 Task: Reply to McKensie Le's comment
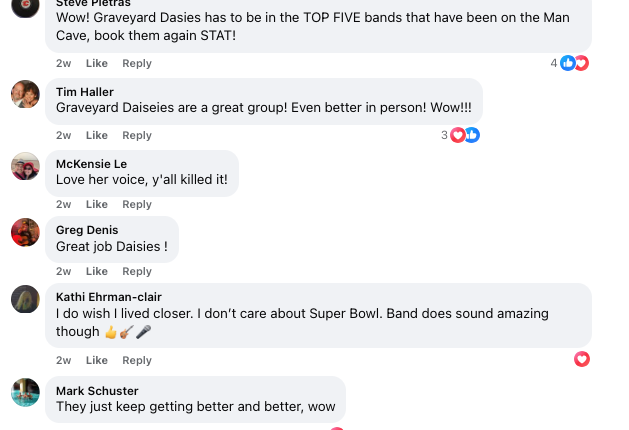[x=137, y=204]
